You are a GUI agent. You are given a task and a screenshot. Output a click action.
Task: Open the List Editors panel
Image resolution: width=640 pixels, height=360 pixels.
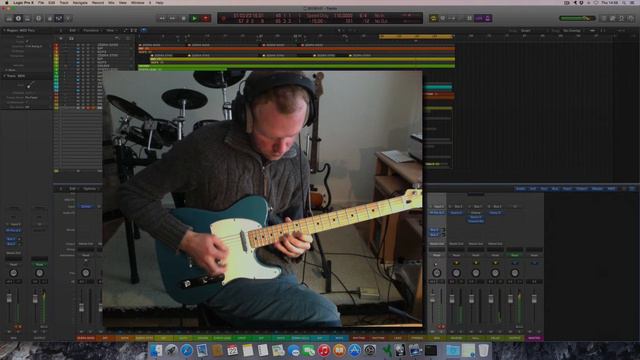(604, 18)
